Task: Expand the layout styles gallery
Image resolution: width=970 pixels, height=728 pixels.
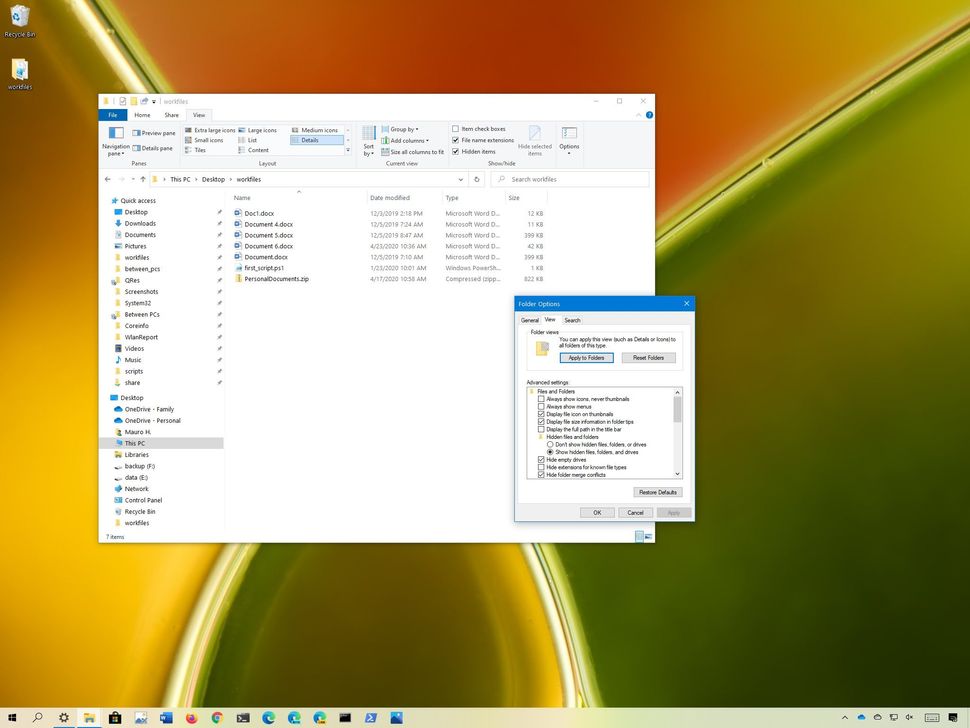Action: [x=347, y=150]
